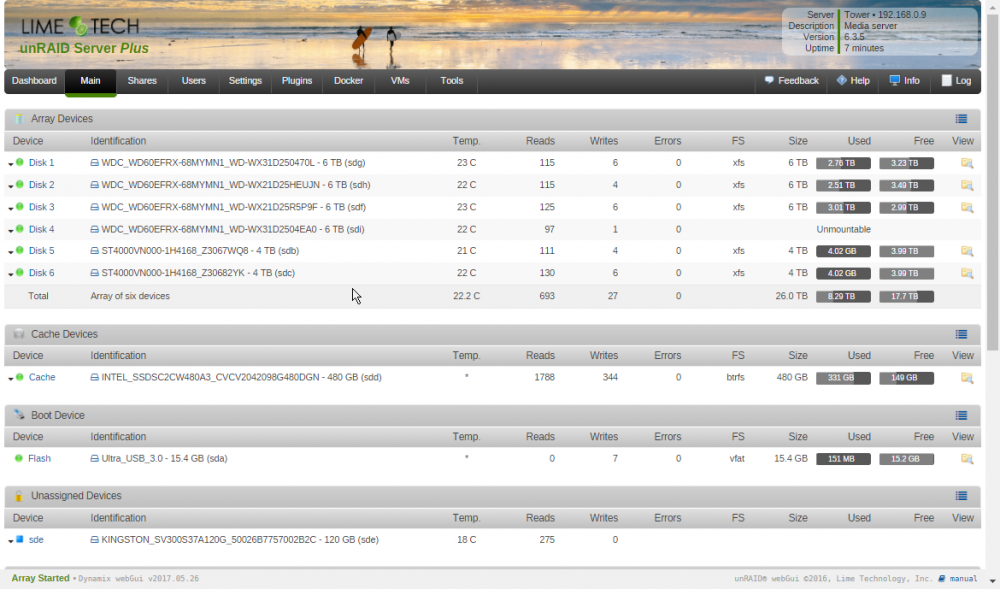Click the Unmountable status text for Disk 4
This screenshot has width=1000, height=589.
(x=843, y=229)
